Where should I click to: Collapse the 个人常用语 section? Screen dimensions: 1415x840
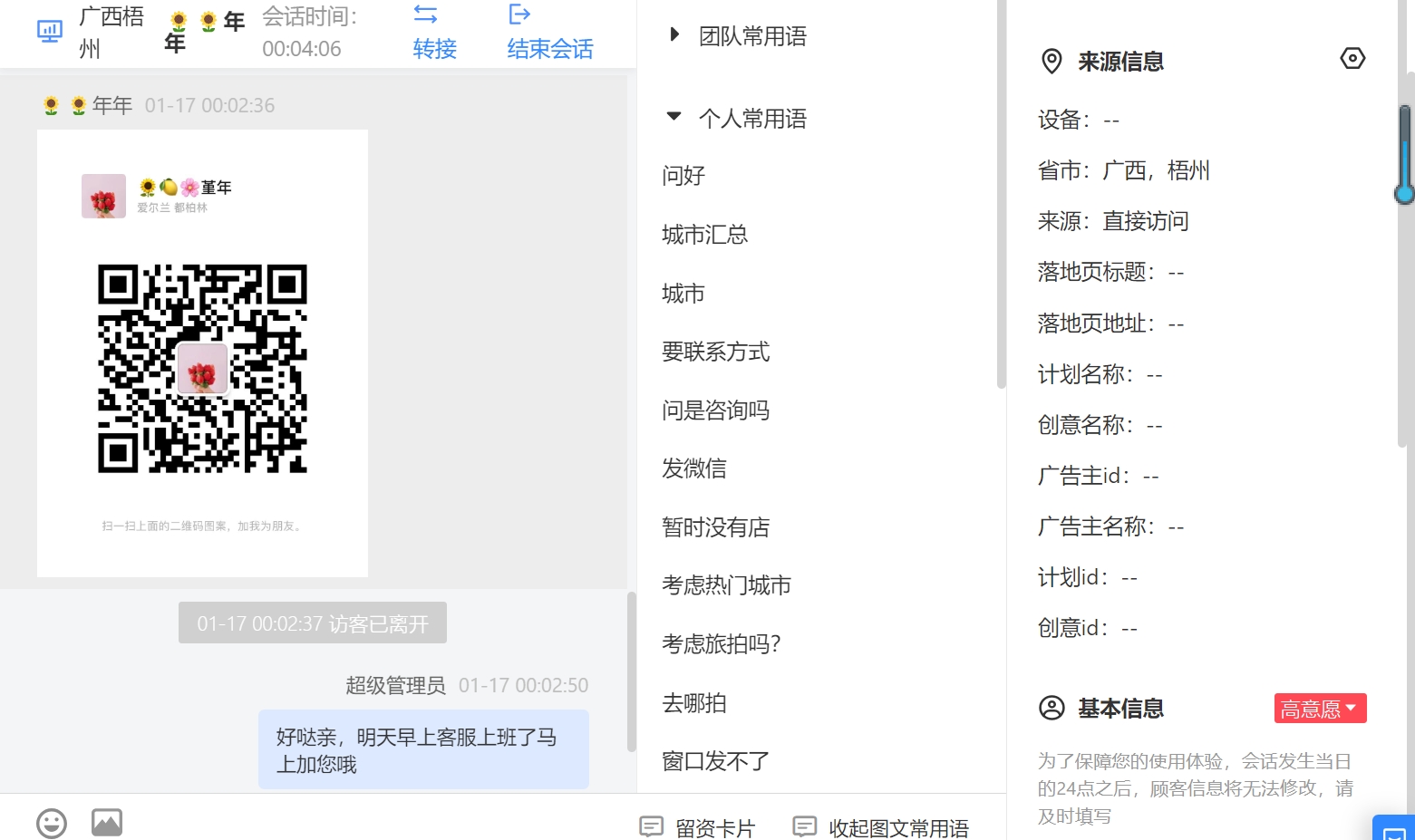(x=674, y=116)
